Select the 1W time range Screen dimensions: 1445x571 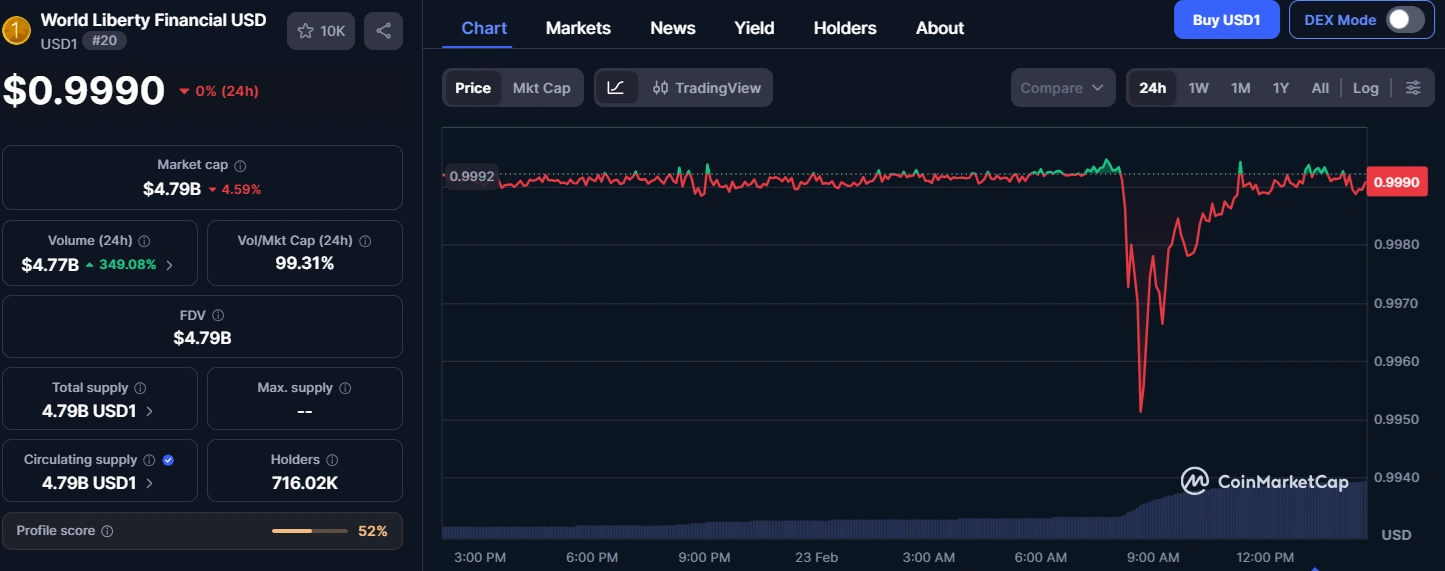tap(1198, 88)
